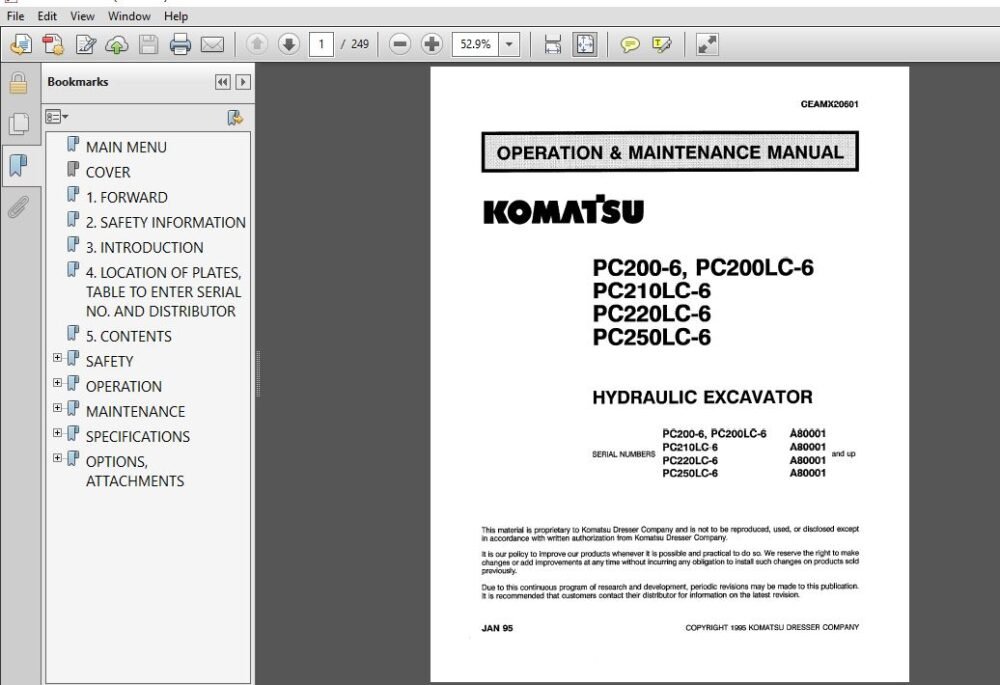1000x685 pixels.
Task: Zoom in with the plus button
Action: click(432, 44)
